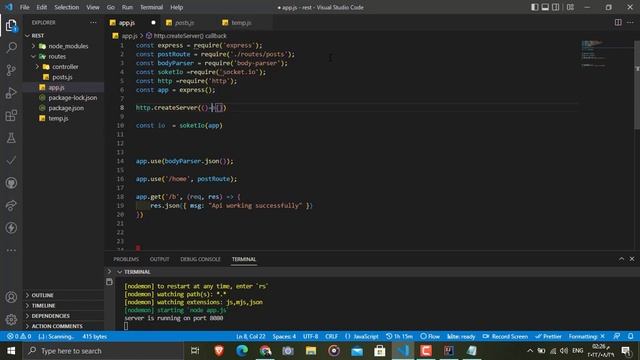Expand the controller folder
This screenshot has width=640, height=360.
click(63, 67)
